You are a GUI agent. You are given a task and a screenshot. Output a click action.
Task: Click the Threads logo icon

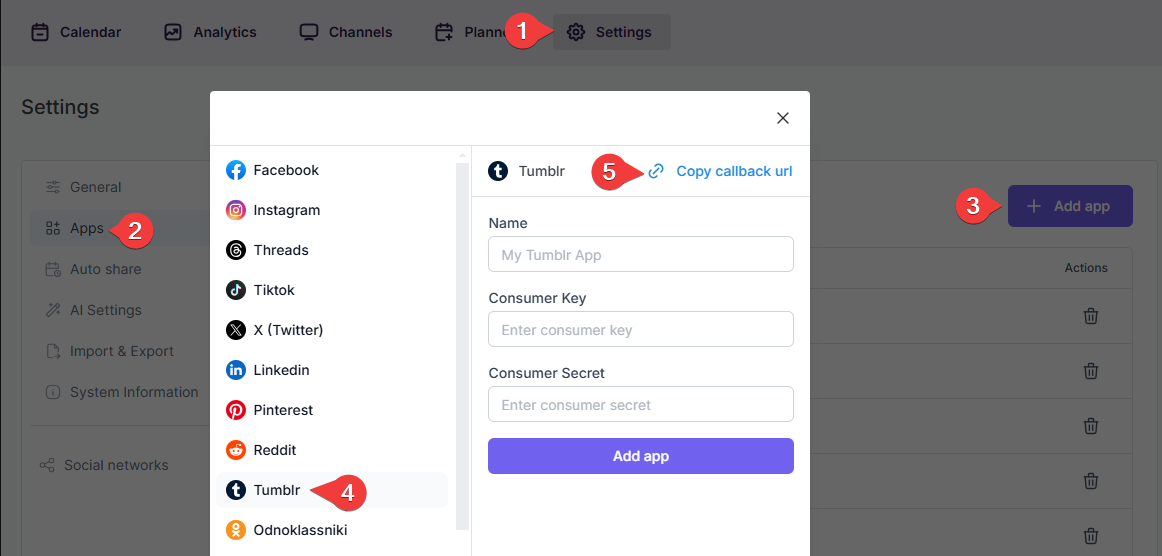pos(236,251)
